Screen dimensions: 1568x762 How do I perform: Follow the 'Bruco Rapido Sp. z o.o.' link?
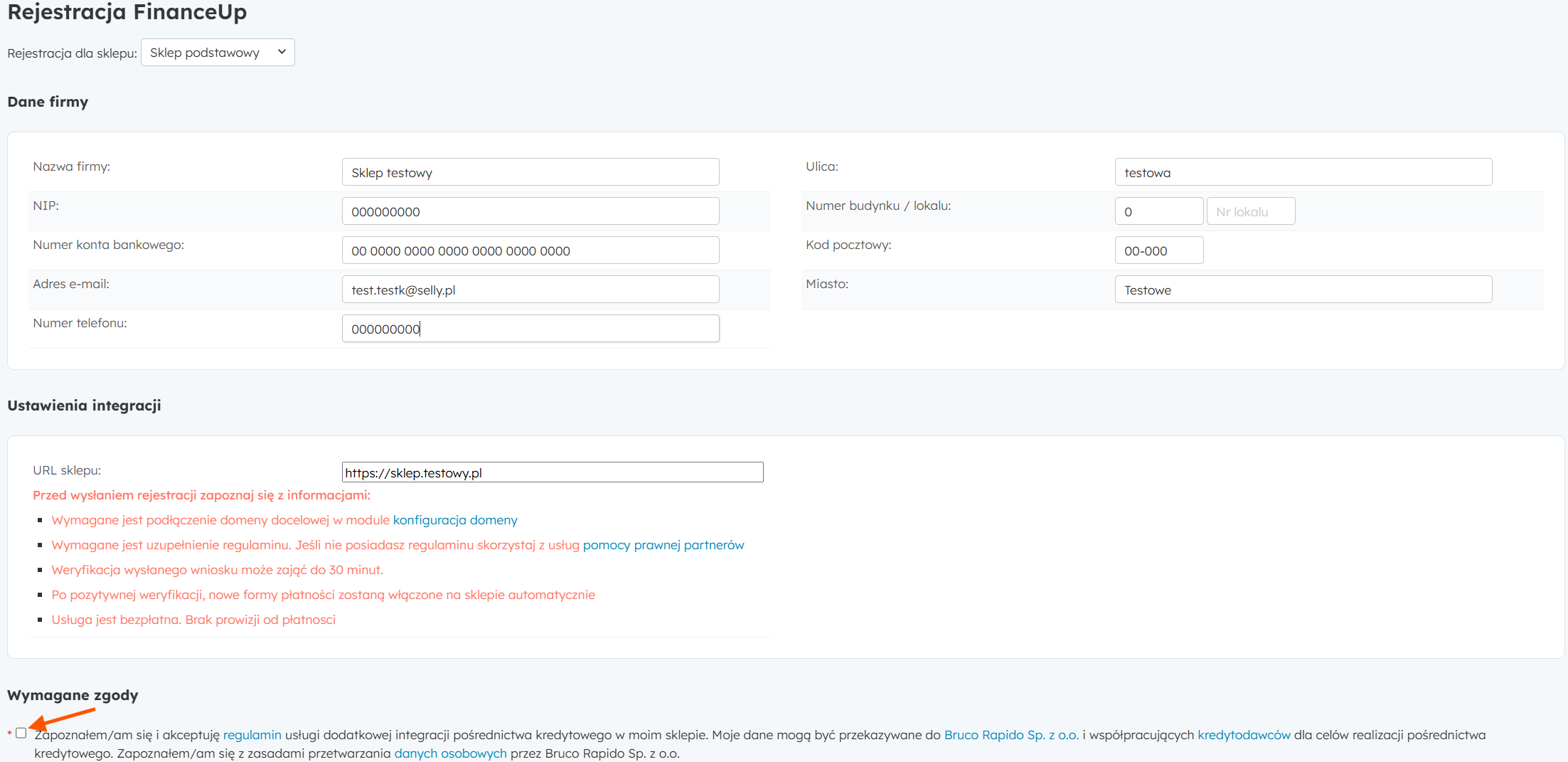[1010, 735]
